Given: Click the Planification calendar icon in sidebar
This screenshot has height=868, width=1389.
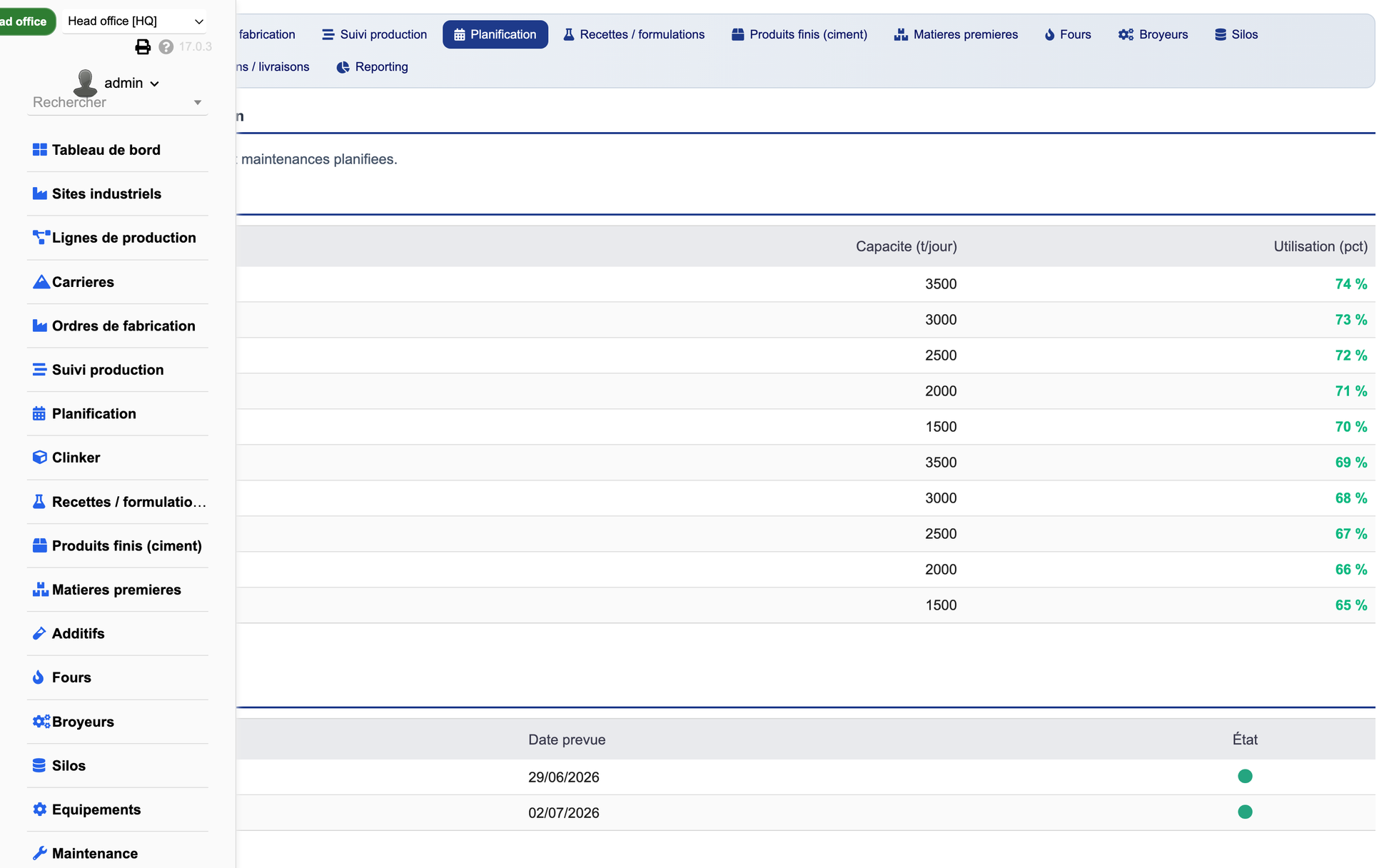Looking at the screenshot, I should (x=39, y=413).
